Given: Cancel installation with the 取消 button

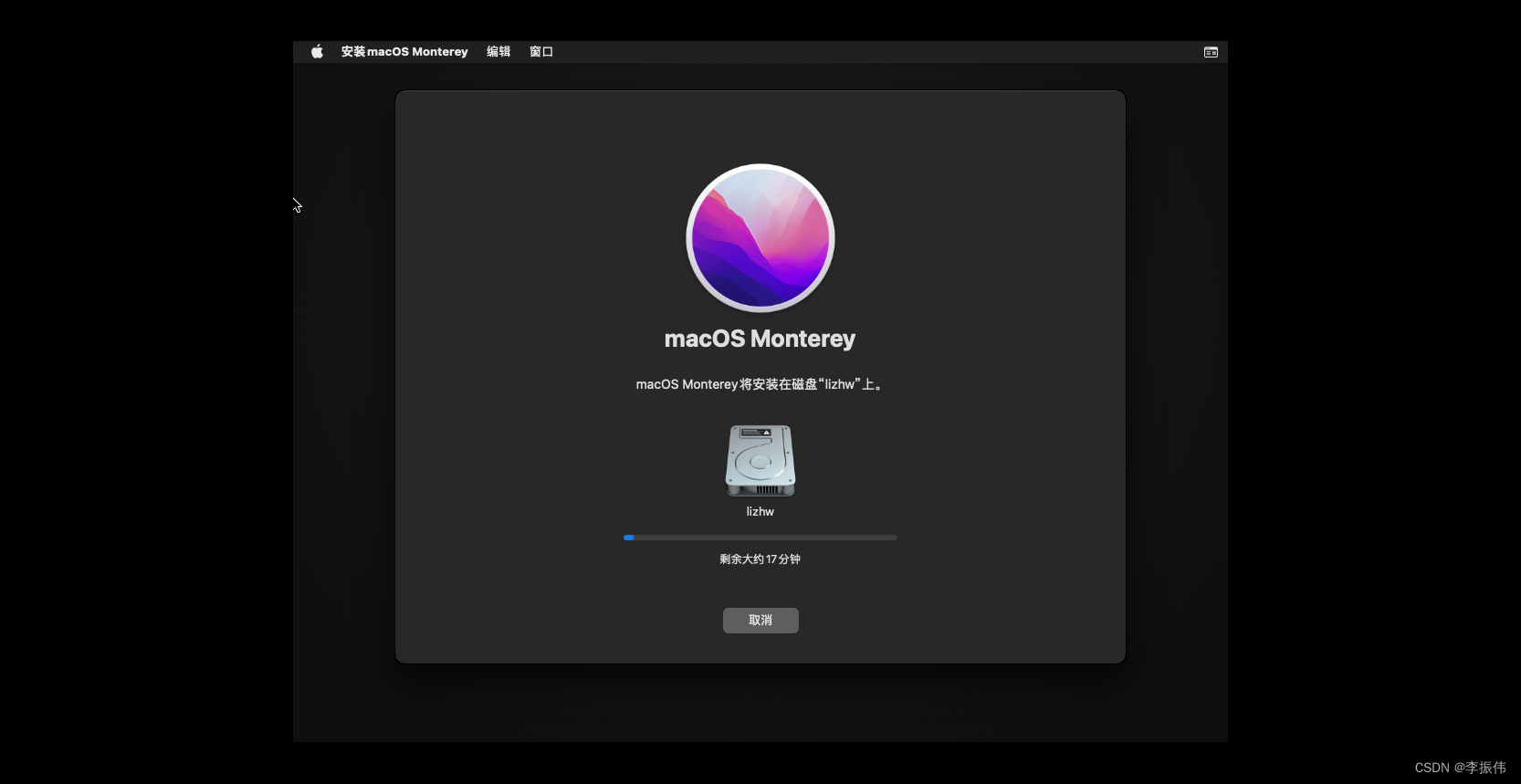Looking at the screenshot, I should click(x=760, y=621).
